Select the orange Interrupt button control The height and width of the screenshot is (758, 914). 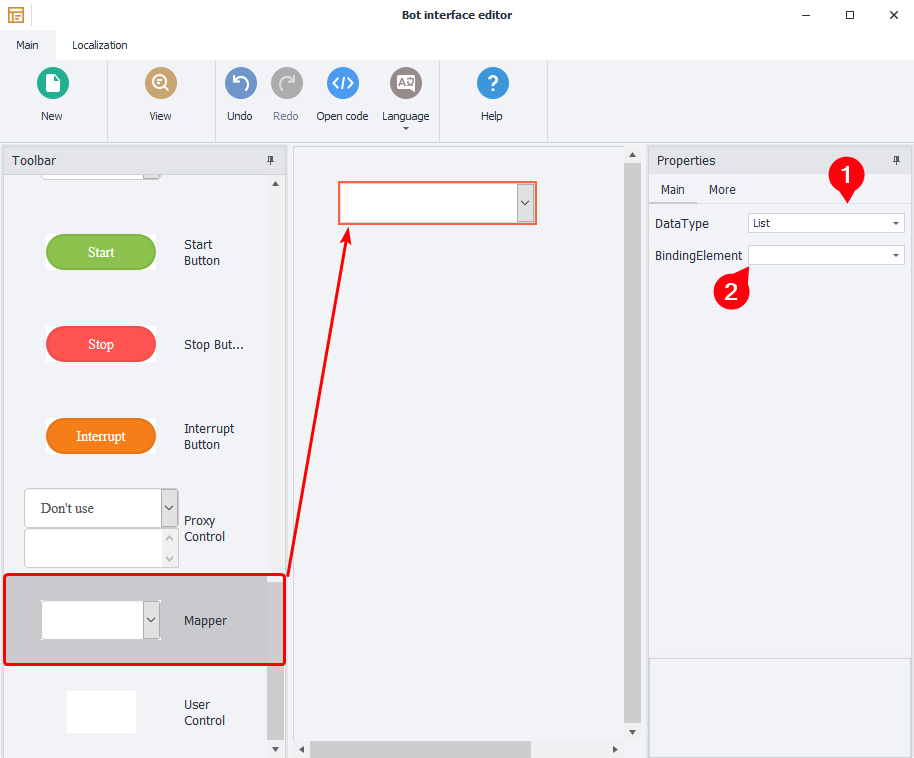(x=101, y=436)
